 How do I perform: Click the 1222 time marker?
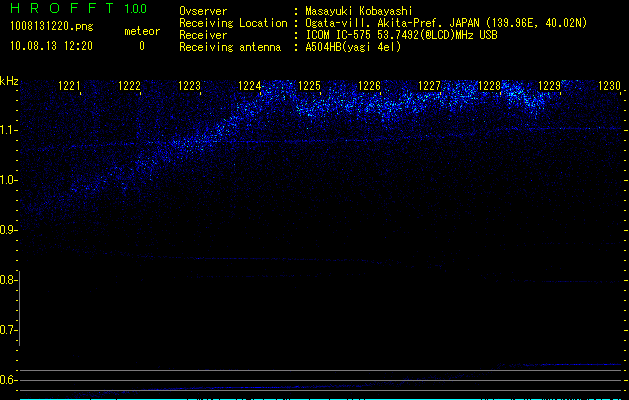(130, 86)
